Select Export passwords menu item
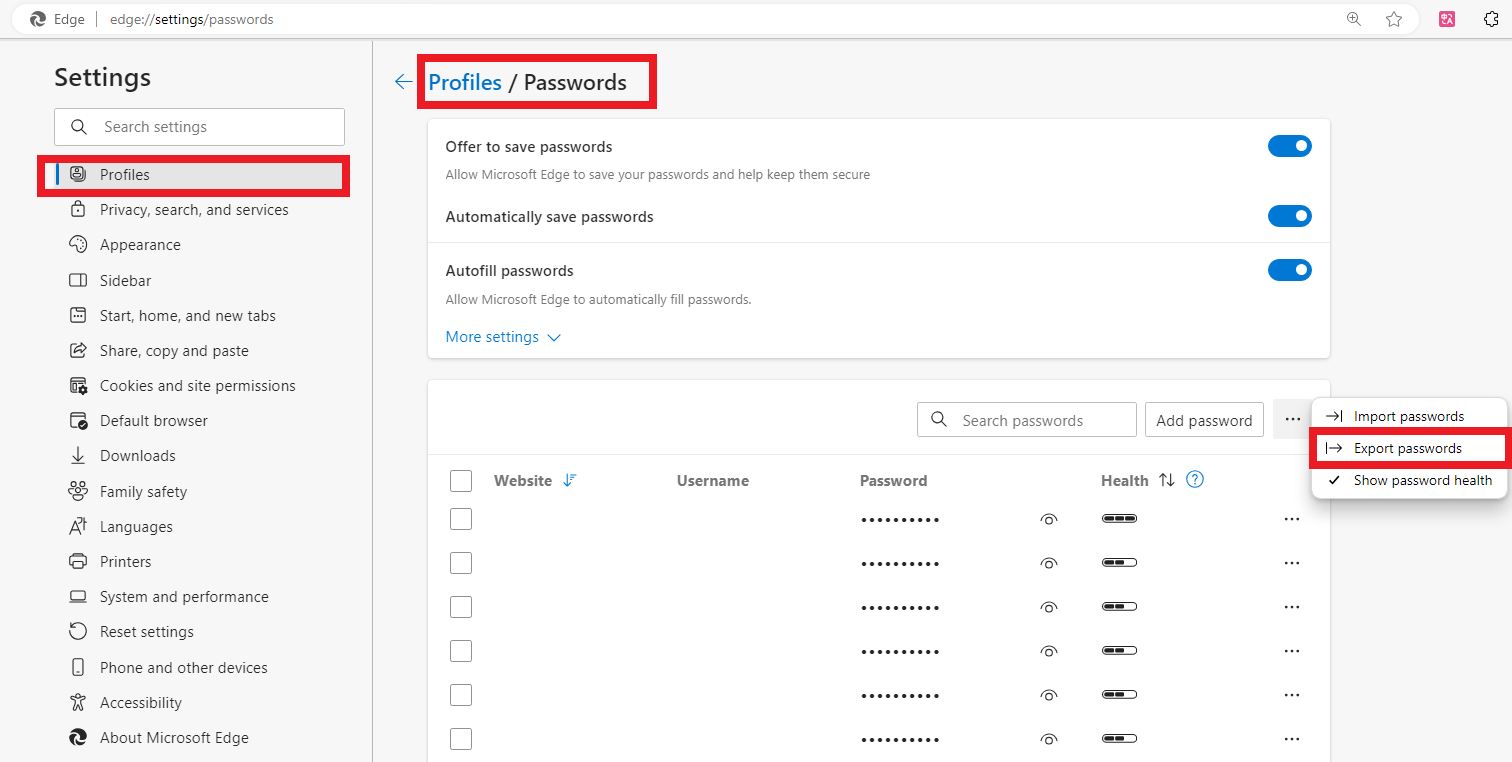1512x762 pixels. [x=1408, y=448]
